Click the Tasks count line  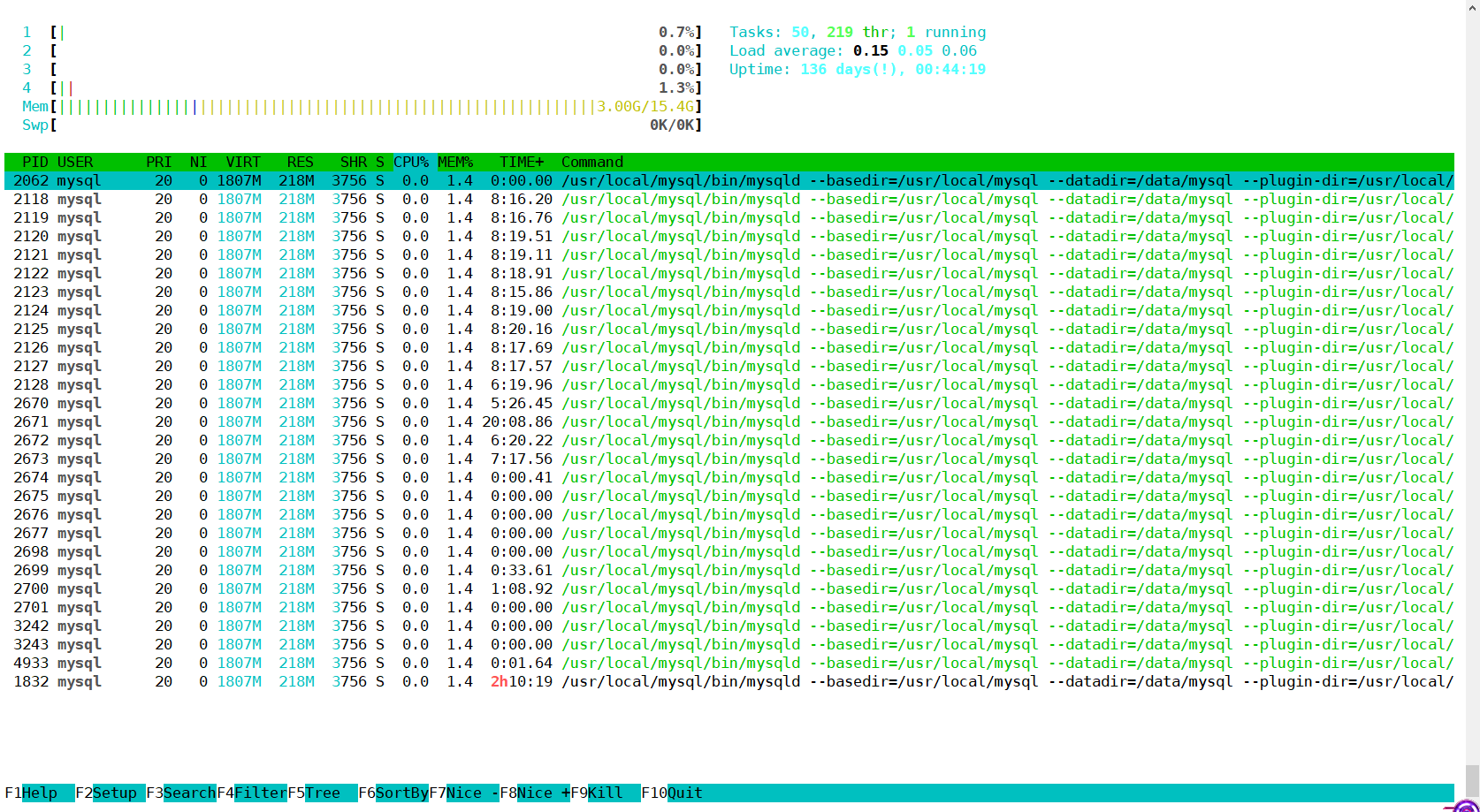click(858, 32)
